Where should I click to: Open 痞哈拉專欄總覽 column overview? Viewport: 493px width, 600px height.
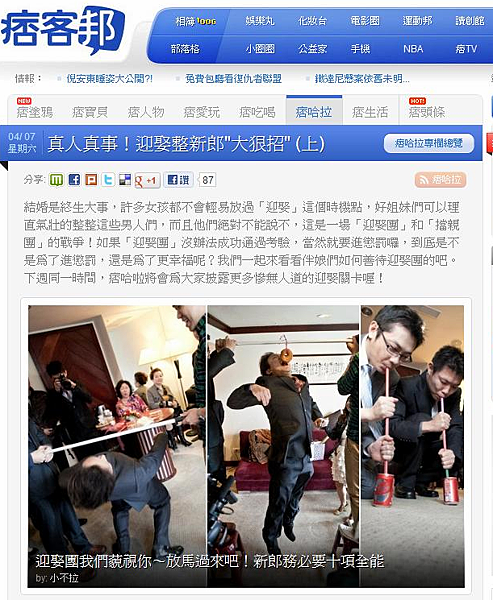tap(429, 143)
